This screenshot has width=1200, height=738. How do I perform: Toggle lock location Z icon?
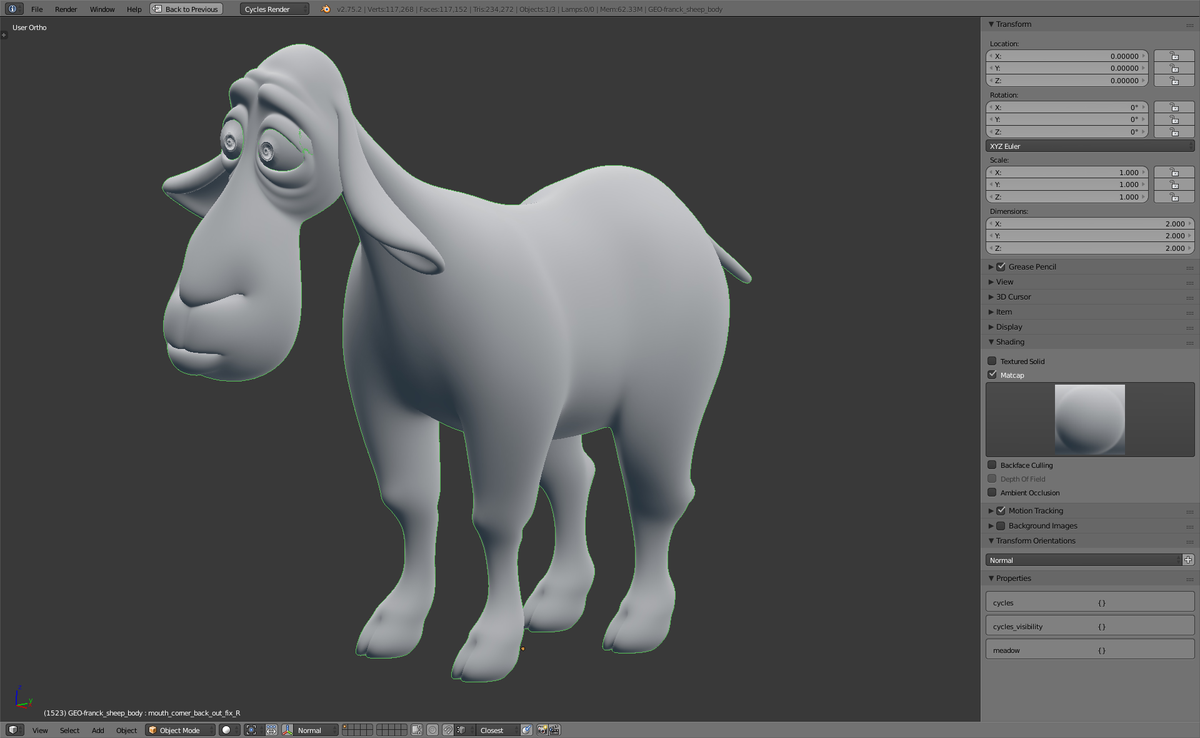(1174, 80)
